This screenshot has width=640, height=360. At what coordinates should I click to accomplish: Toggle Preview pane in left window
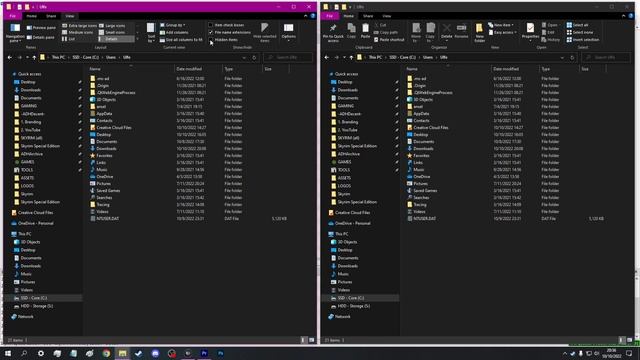[x=41, y=27]
